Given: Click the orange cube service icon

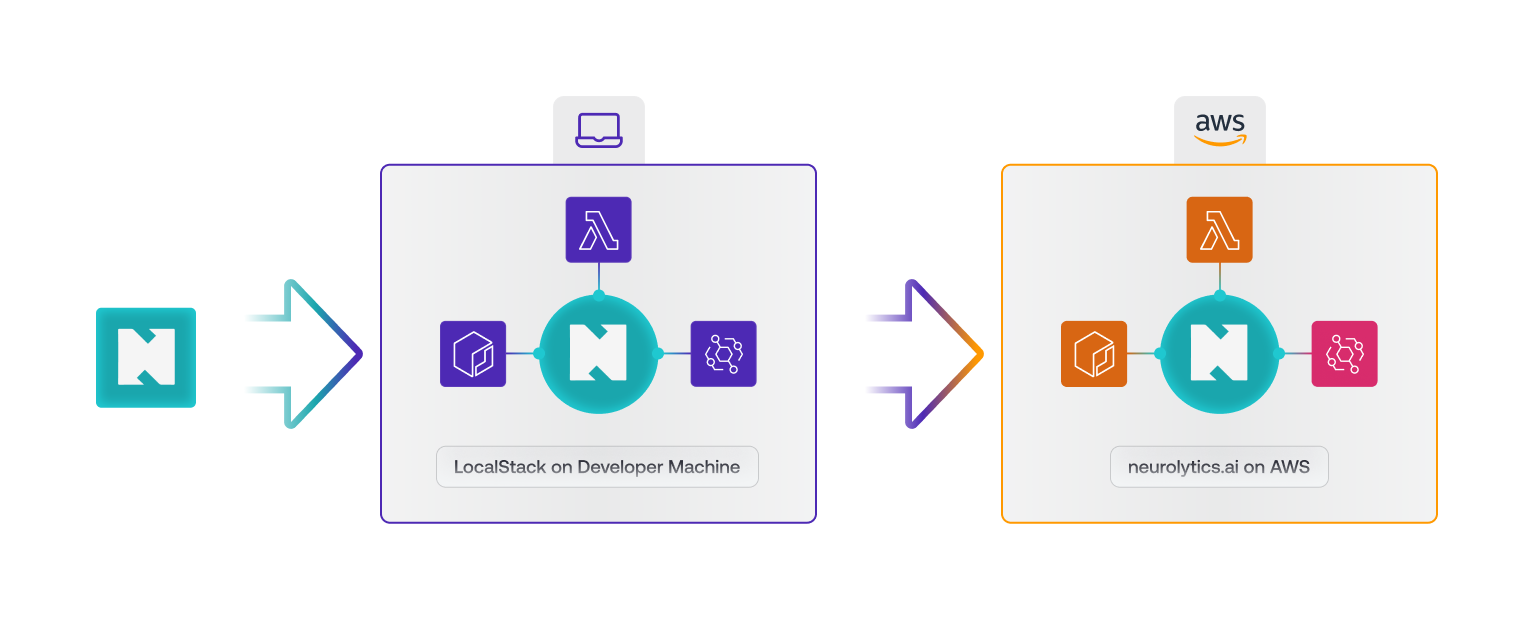Looking at the screenshot, I should (x=1094, y=354).
